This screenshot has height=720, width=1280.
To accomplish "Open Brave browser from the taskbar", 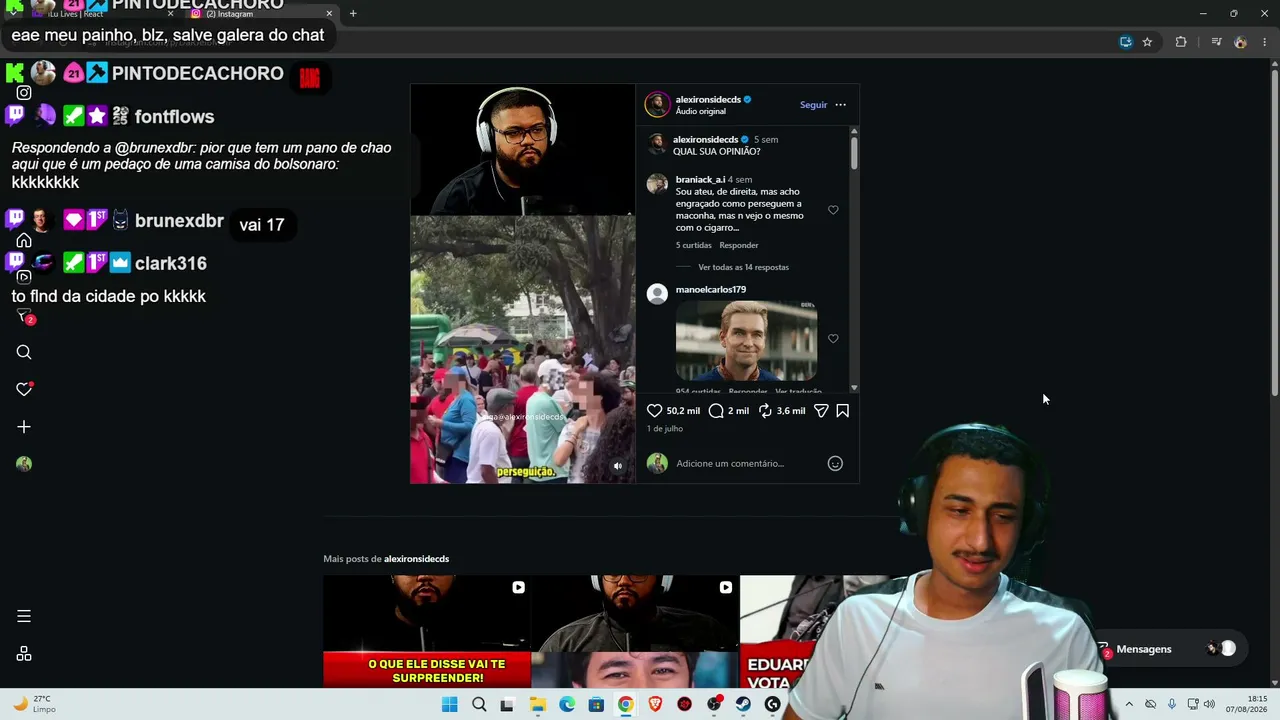I will pyautogui.click(x=655, y=705).
